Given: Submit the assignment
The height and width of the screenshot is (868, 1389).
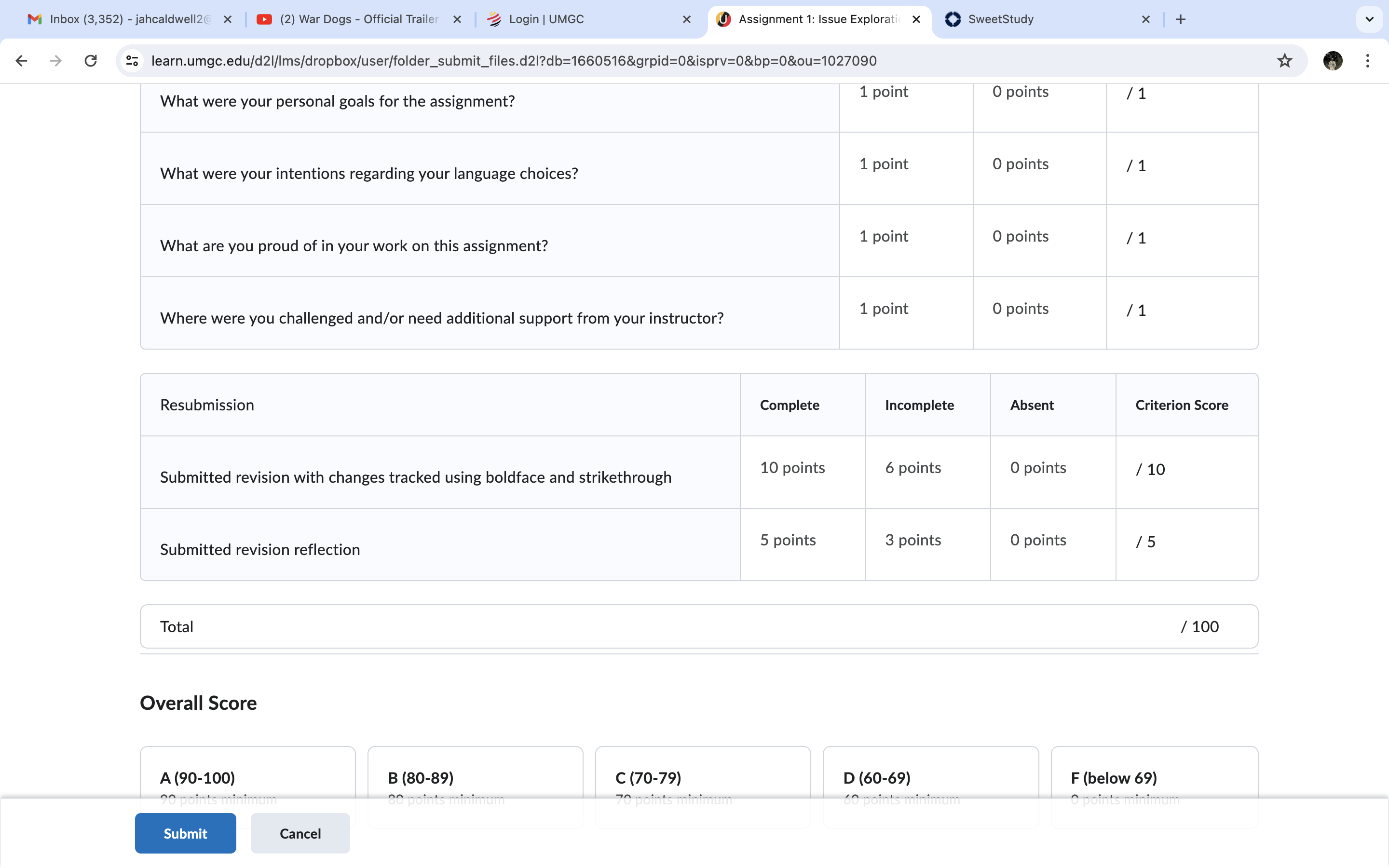Looking at the screenshot, I should (x=185, y=833).
